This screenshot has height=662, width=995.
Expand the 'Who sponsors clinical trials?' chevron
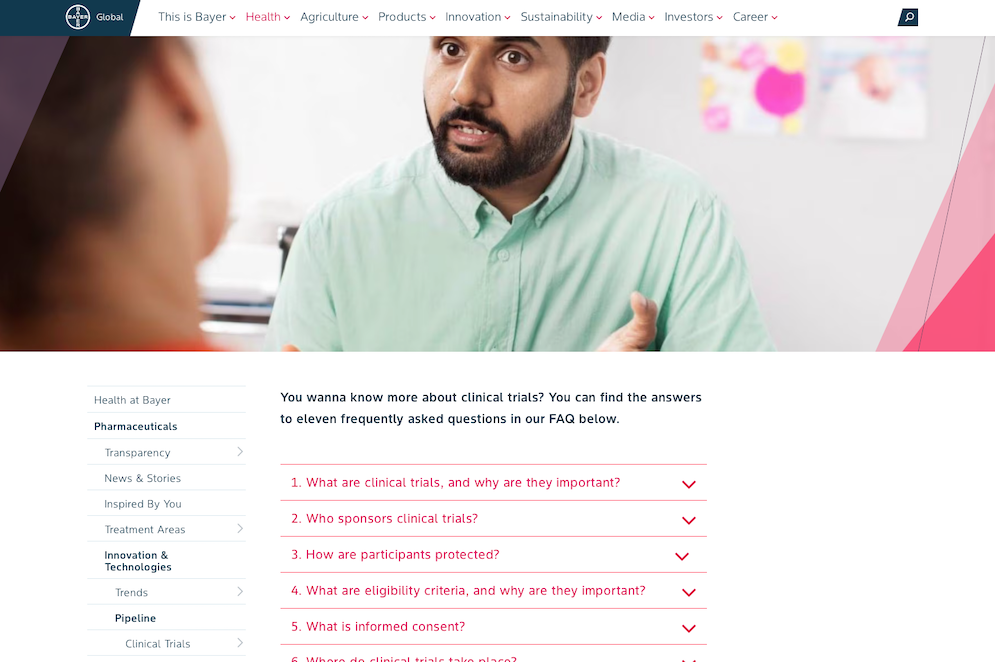pyautogui.click(x=689, y=520)
